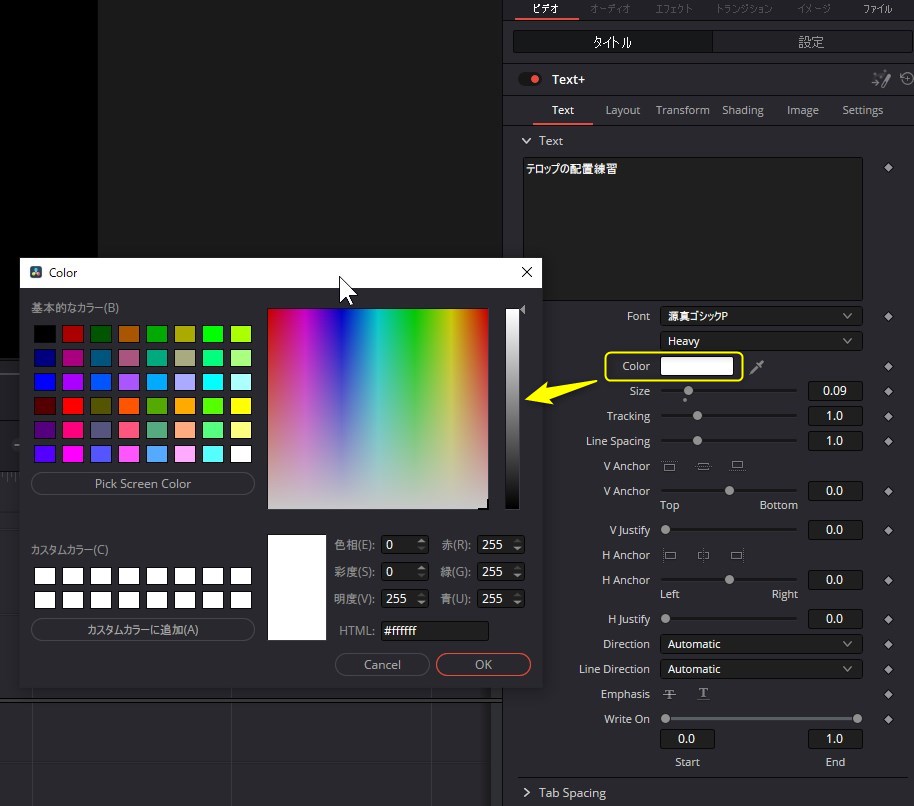
Task: Click in the color spectrum field
Action: click(x=378, y=409)
